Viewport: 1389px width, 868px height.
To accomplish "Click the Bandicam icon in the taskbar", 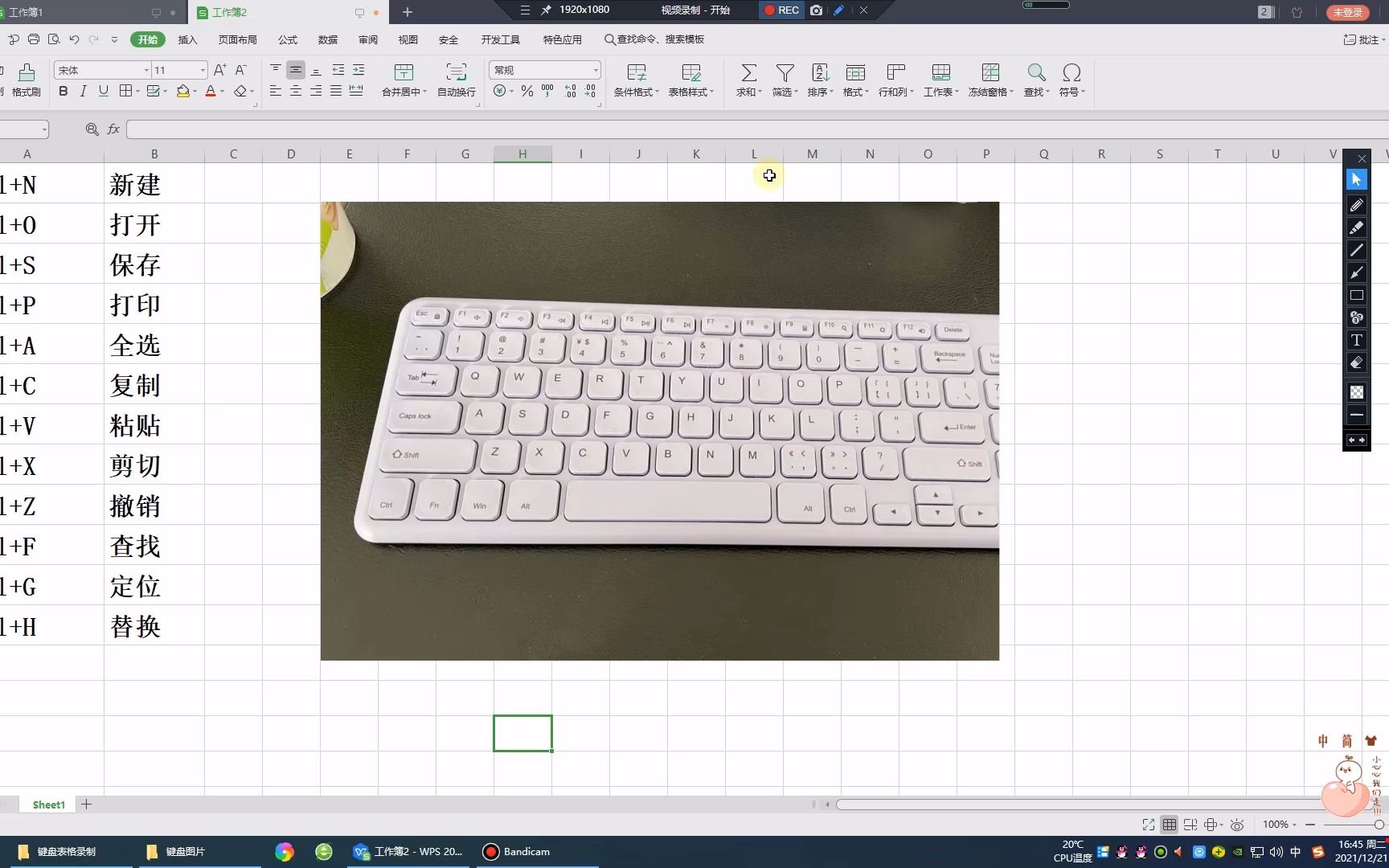I will (490, 851).
